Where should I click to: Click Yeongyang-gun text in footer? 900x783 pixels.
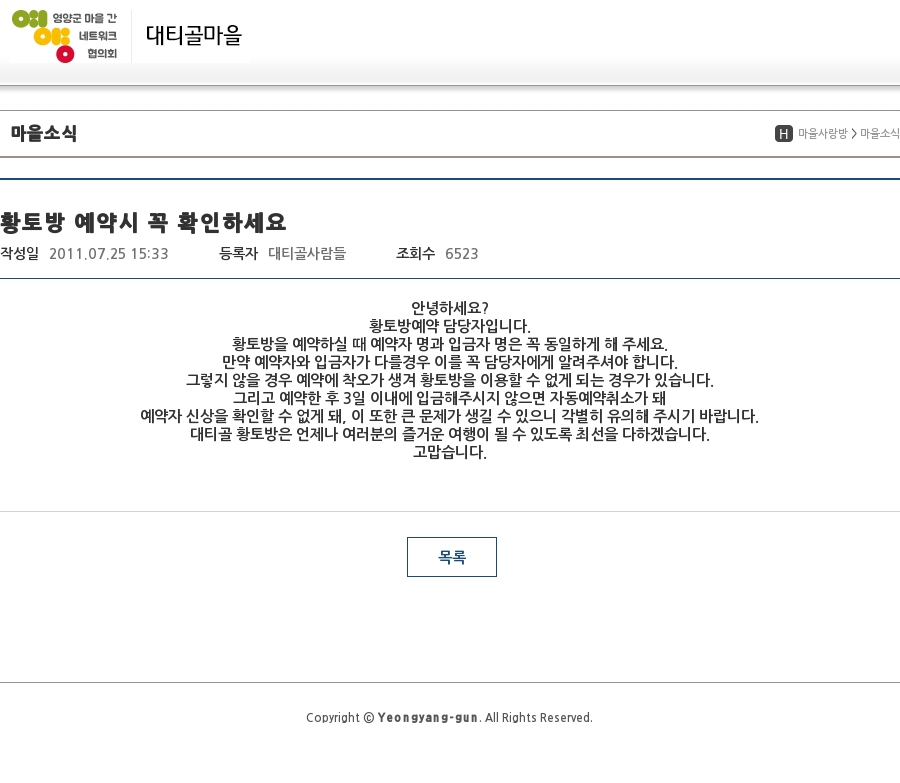point(427,718)
